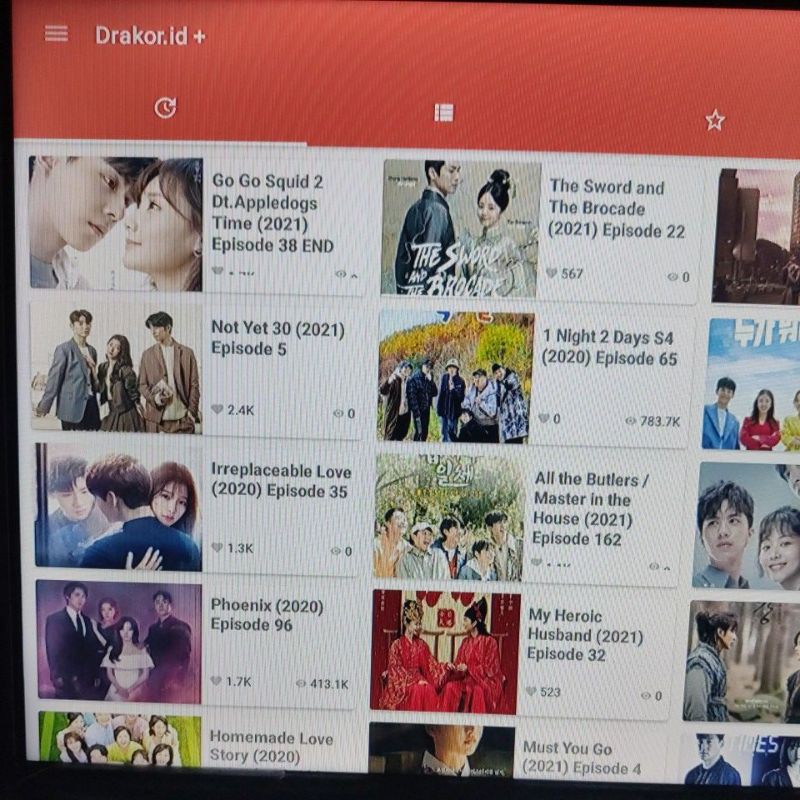Tap heart icon on Irreplaceable Love
Viewport: 800px width, 800px height.
coord(217,548)
